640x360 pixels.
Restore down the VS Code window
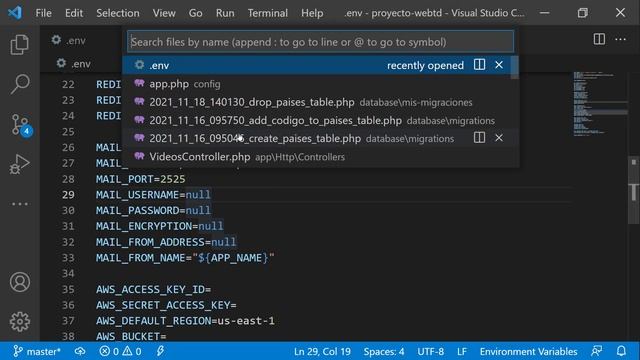[x=582, y=13]
